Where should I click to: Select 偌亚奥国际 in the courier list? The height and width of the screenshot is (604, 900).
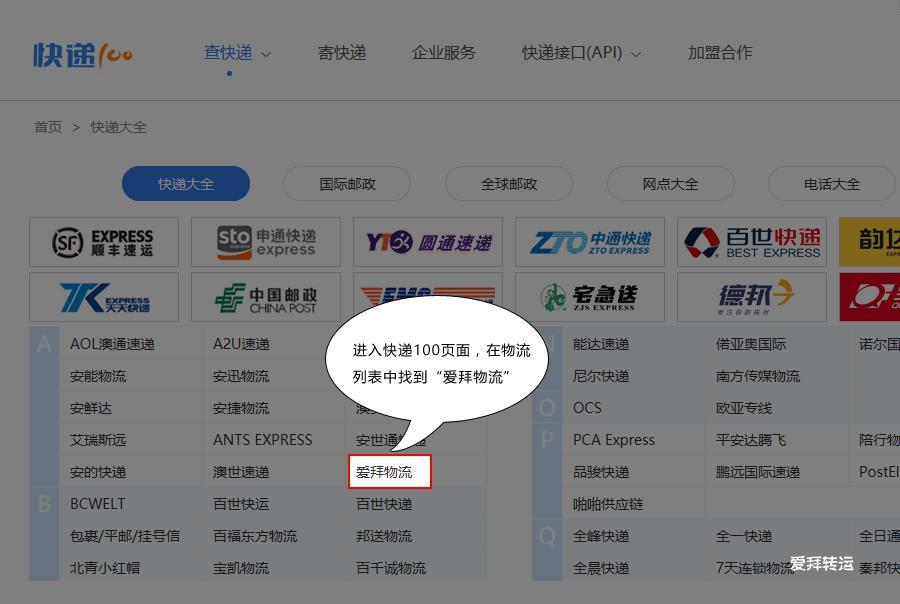pyautogui.click(x=751, y=344)
